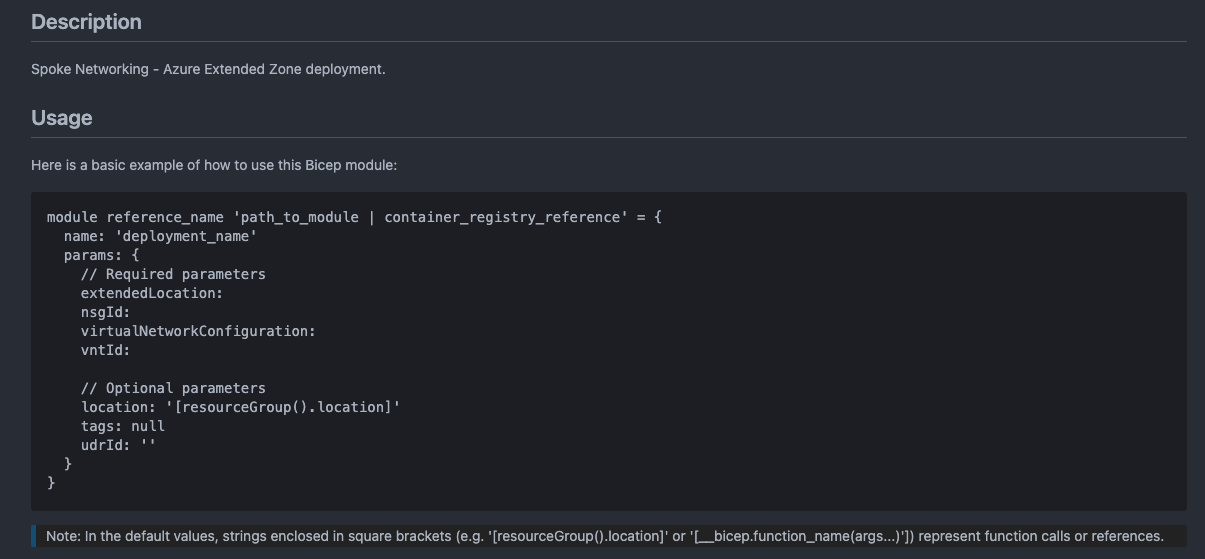Click the vntId parameter line
The height and width of the screenshot is (559, 1205).
pyautogui.click(x=105, y=350)
